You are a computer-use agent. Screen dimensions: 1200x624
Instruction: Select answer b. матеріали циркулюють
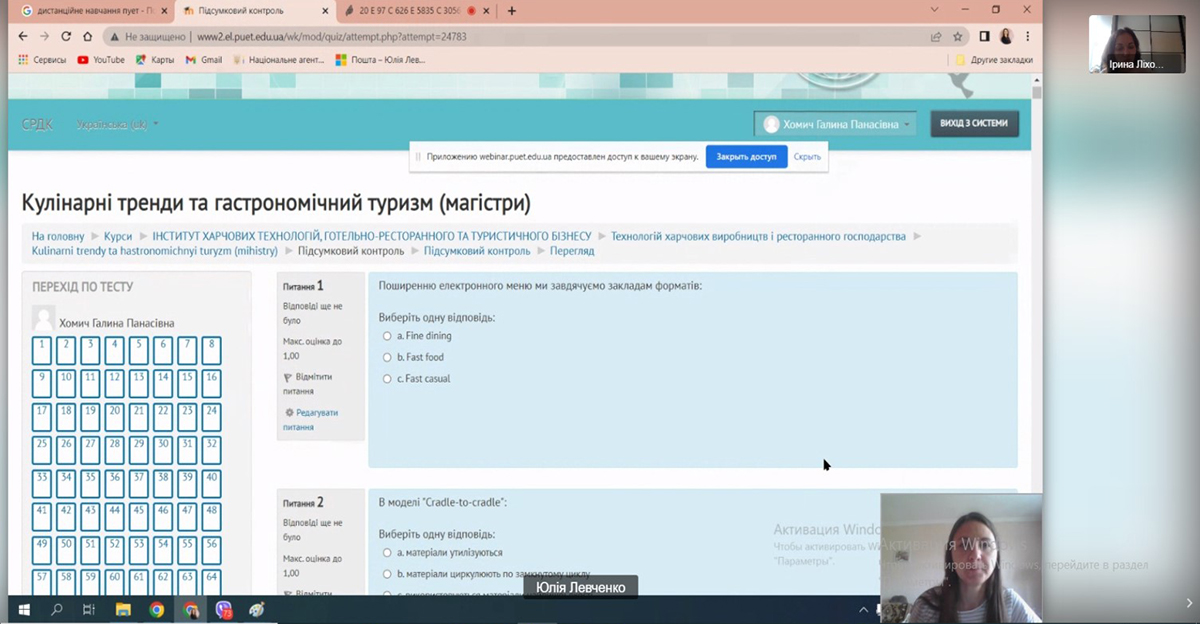pyautogui.click(x=388, y=574)
